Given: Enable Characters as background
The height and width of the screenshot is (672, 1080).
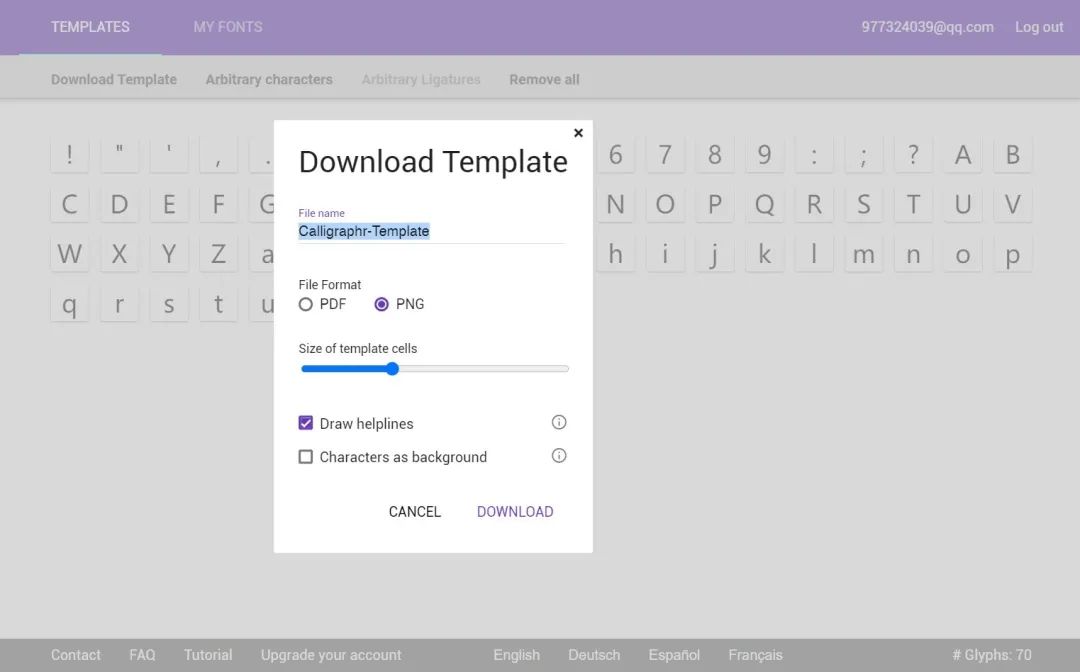Looking at the screenshot, I should click(306, 456).
